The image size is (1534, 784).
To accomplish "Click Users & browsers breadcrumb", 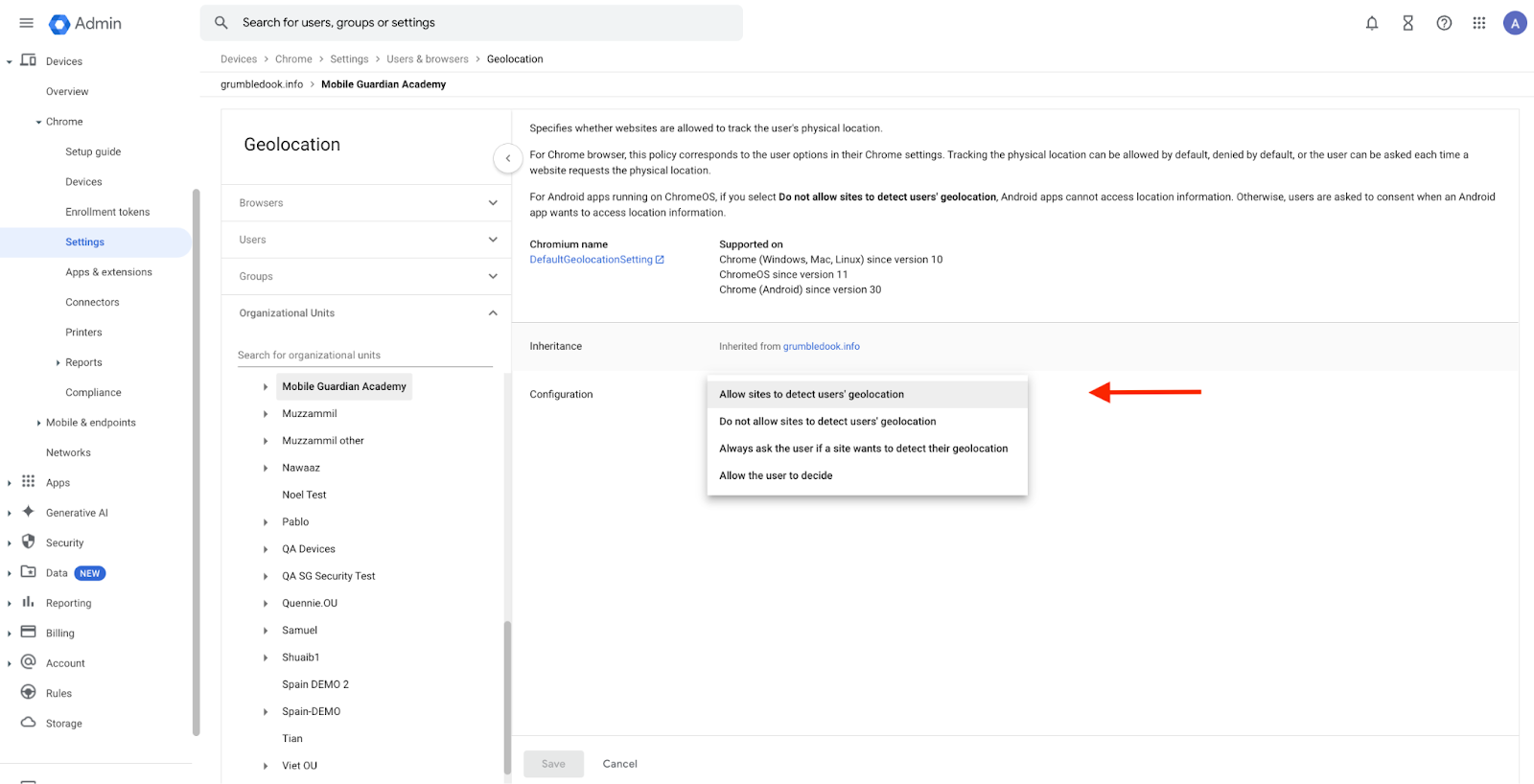I will 428,59.
